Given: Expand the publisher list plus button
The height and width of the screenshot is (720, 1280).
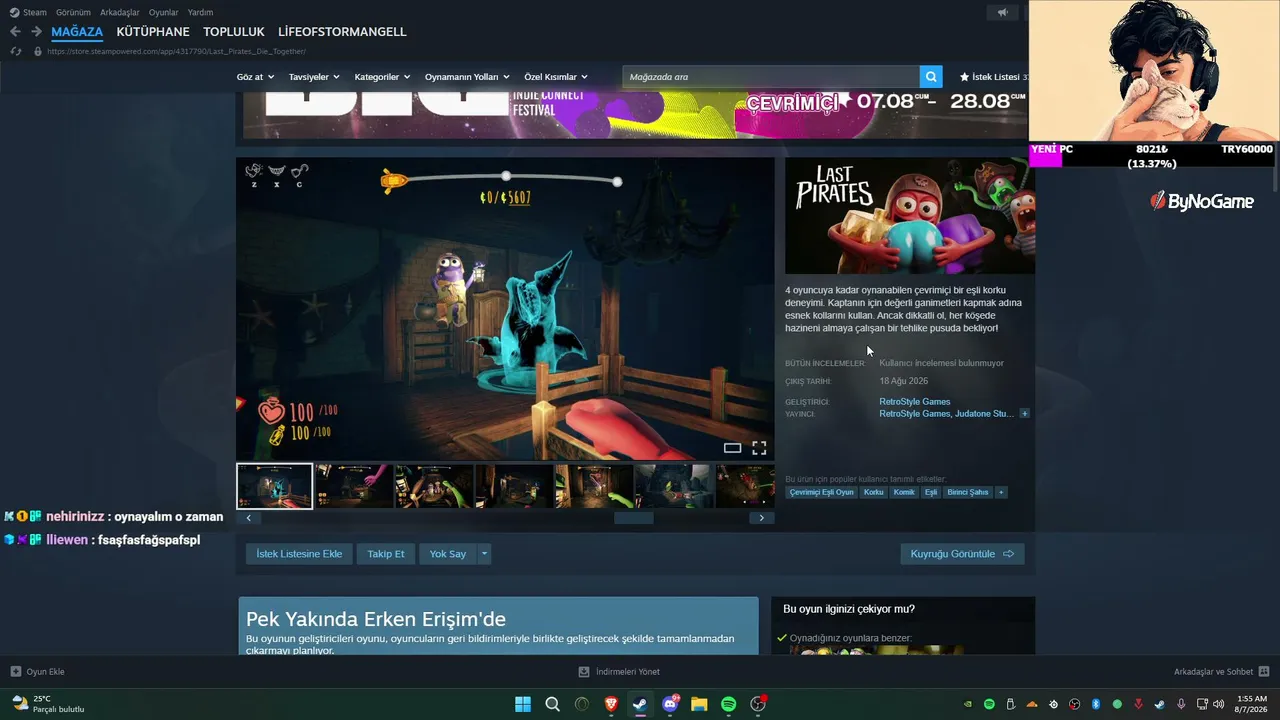Looking at the screenshot, I should [1024, 414].
